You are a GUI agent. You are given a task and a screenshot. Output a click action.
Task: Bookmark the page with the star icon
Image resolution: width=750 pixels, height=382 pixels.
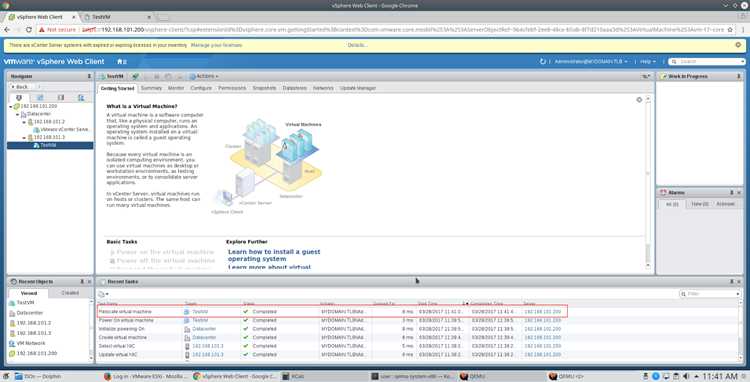tap(730, 30)
